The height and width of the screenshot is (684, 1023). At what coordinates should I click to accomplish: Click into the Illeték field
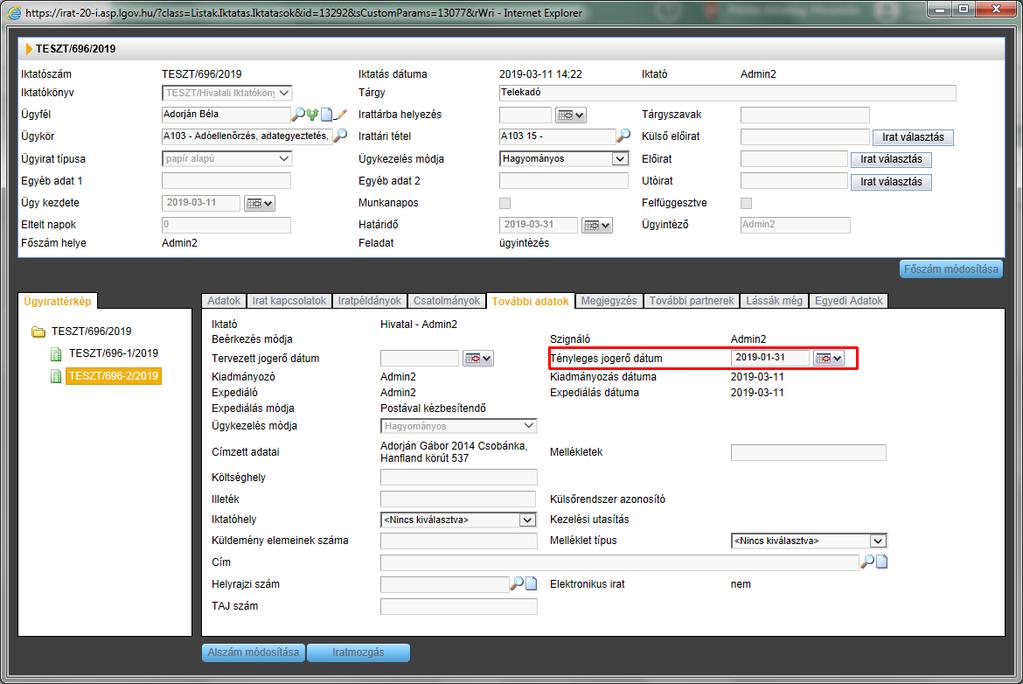click(x=458, y=499)
